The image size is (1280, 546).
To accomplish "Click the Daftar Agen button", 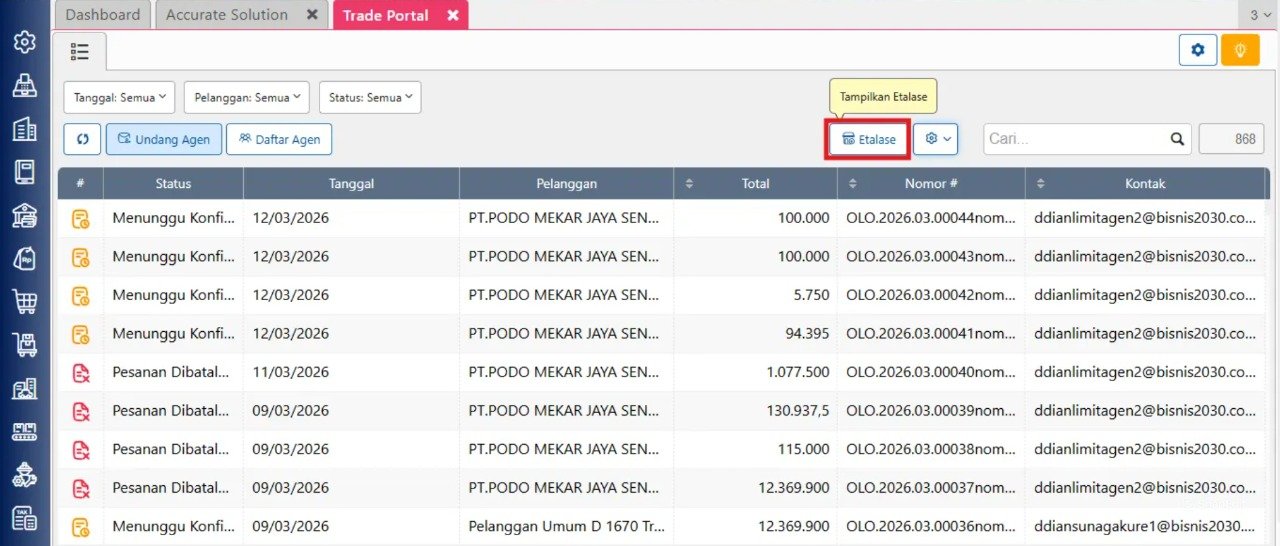I will coord(279,139).
